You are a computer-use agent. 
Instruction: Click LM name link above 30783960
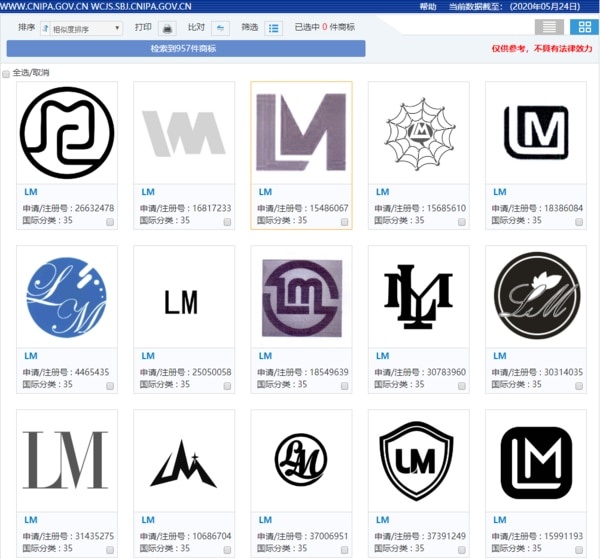(383, 356)
